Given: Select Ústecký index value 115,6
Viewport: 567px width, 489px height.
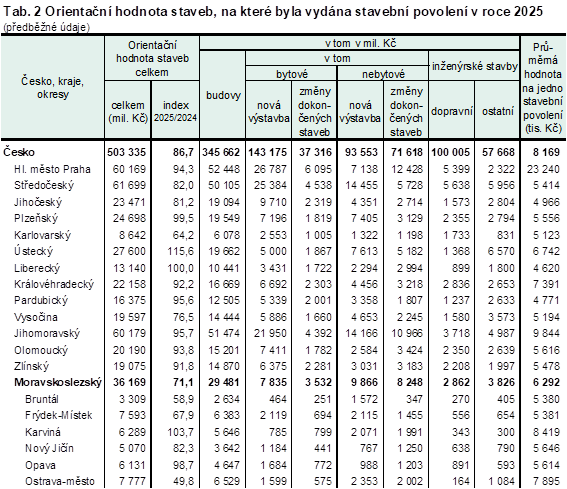Looking at the screenshot, I should pyautogui.click(x=180, y=251).
